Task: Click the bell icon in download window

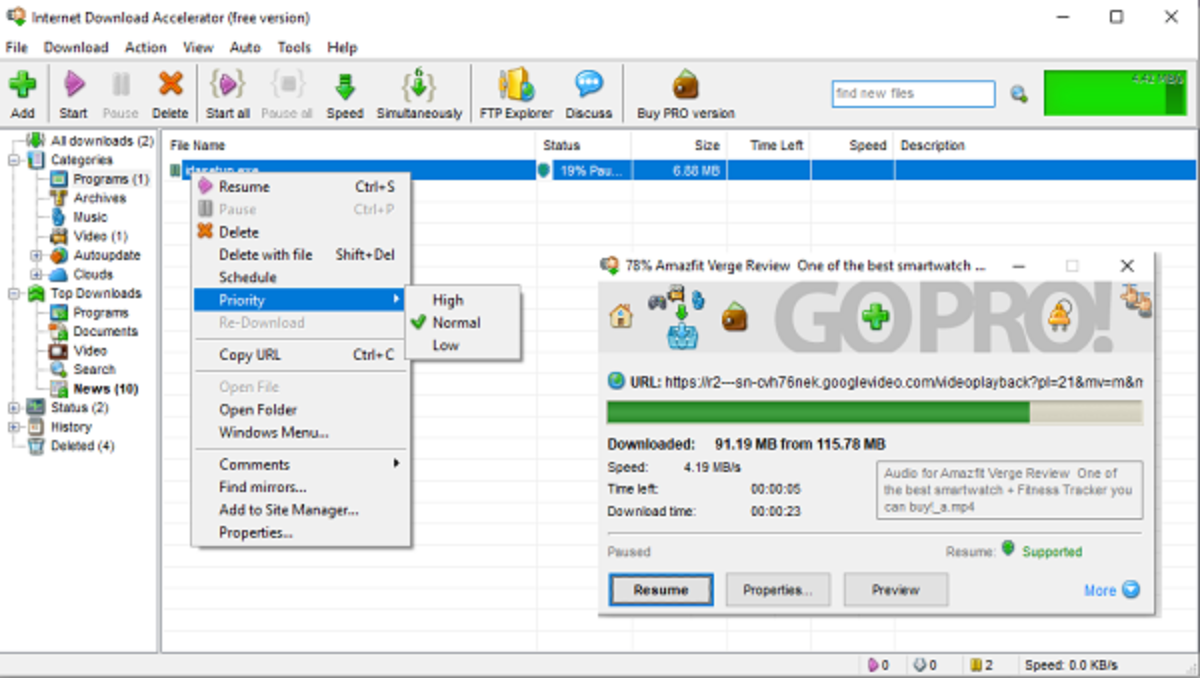Action: coord(1060,316)
